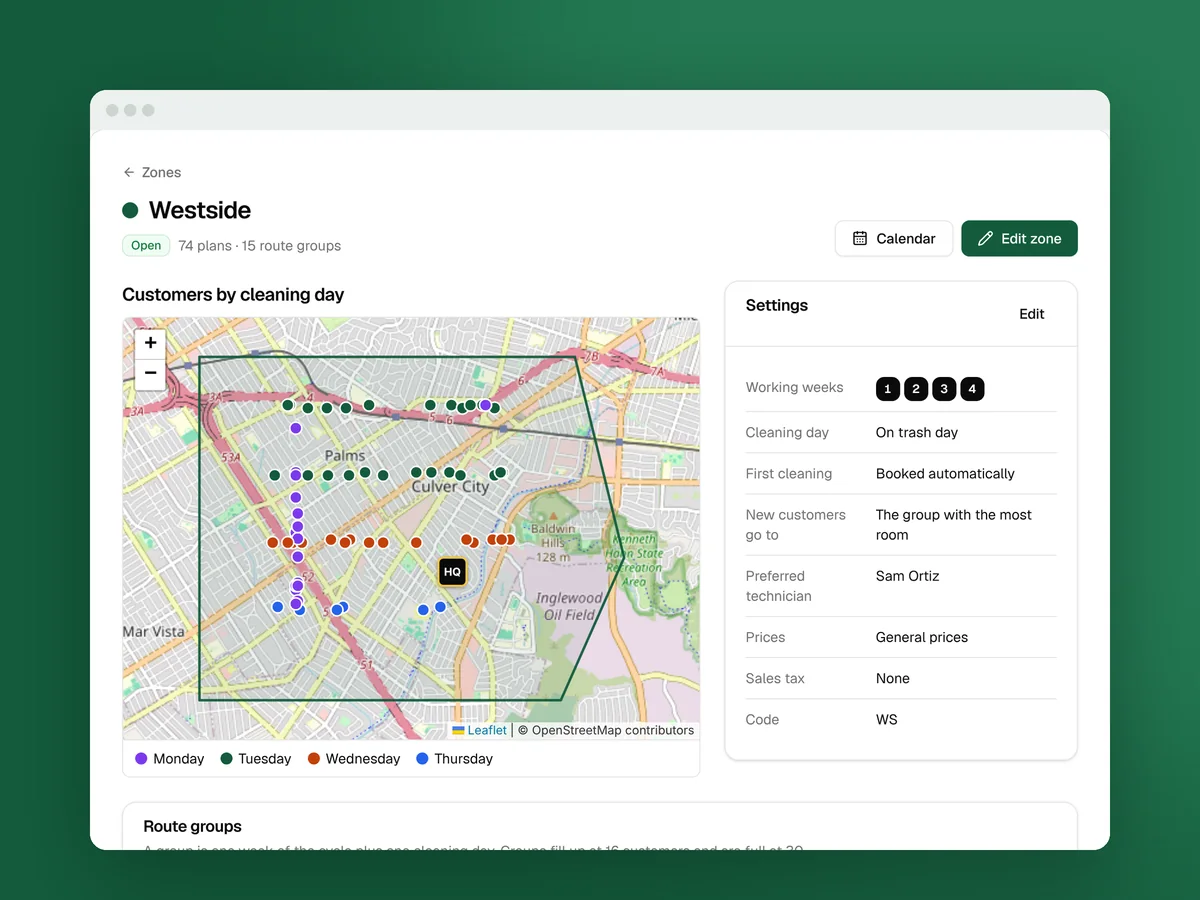The height and width of the screenshot is (900, 1200).
Task: Zoom in on the map
Action: click(150, 343)
